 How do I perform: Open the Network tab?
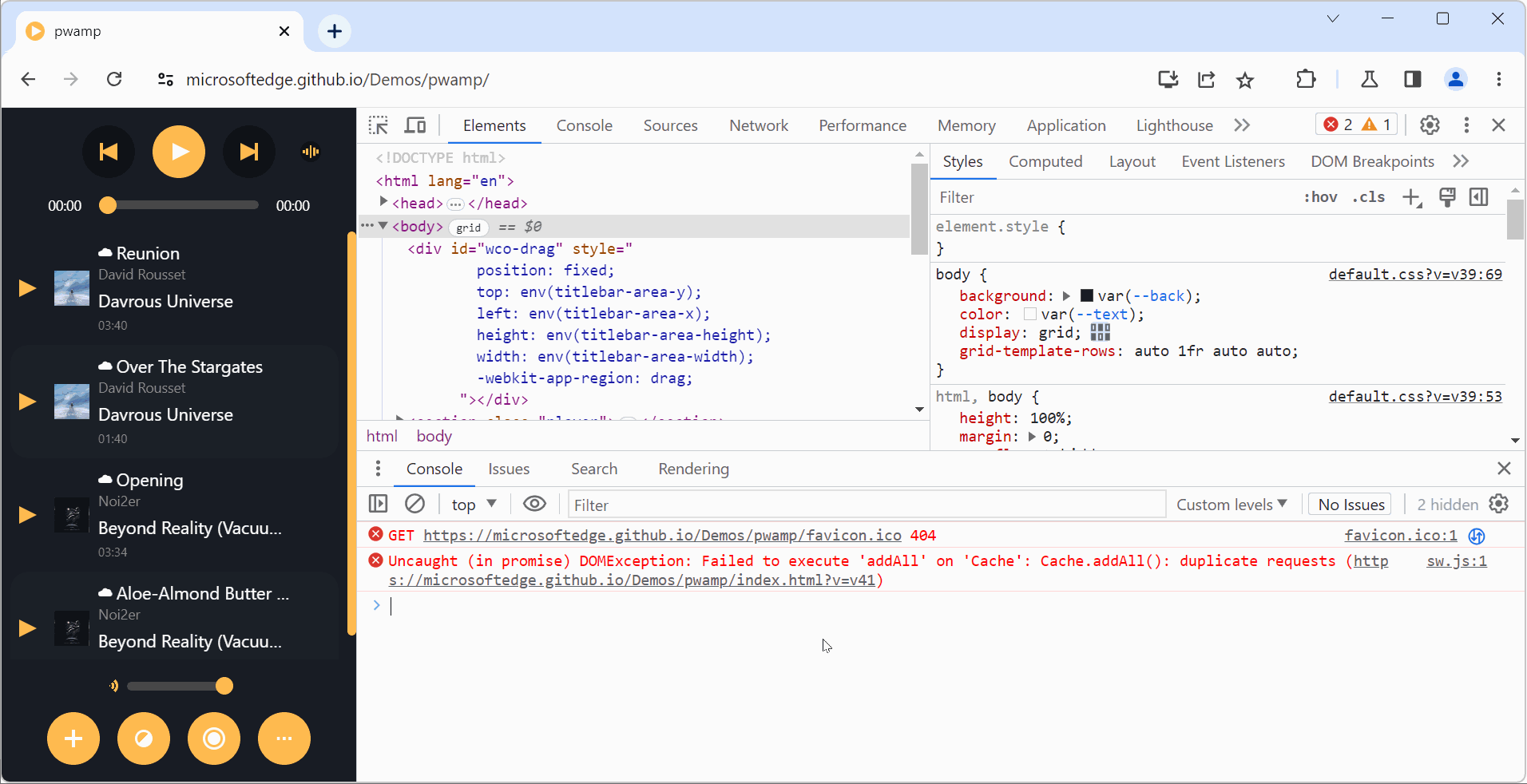[759, 125]
